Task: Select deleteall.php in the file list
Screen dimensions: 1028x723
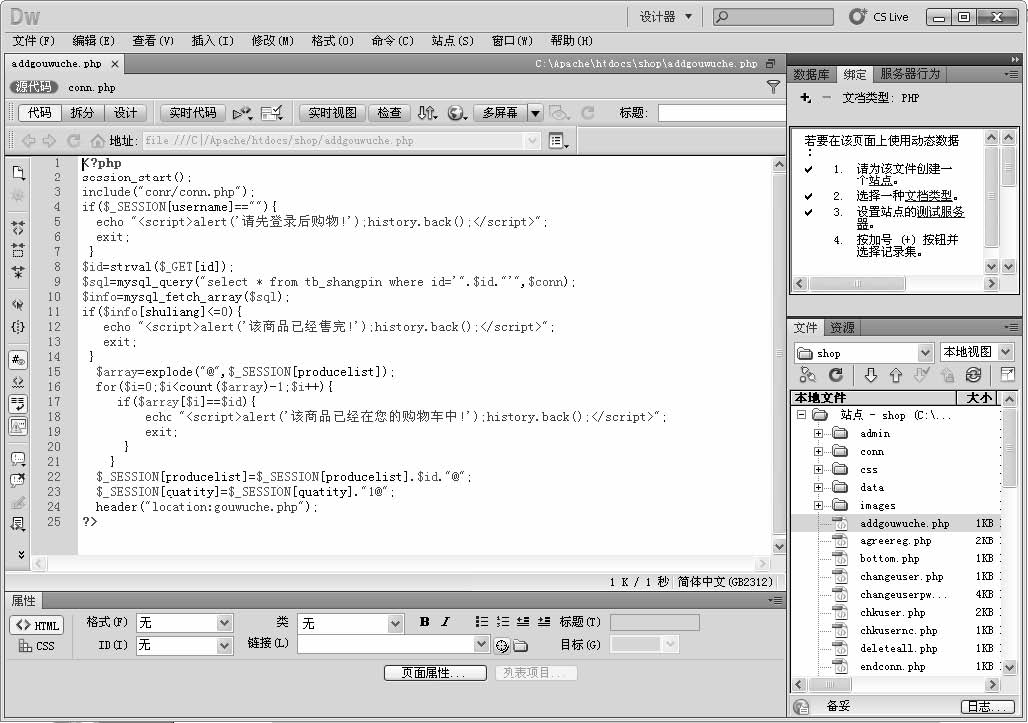Action: tap(898, 648)
